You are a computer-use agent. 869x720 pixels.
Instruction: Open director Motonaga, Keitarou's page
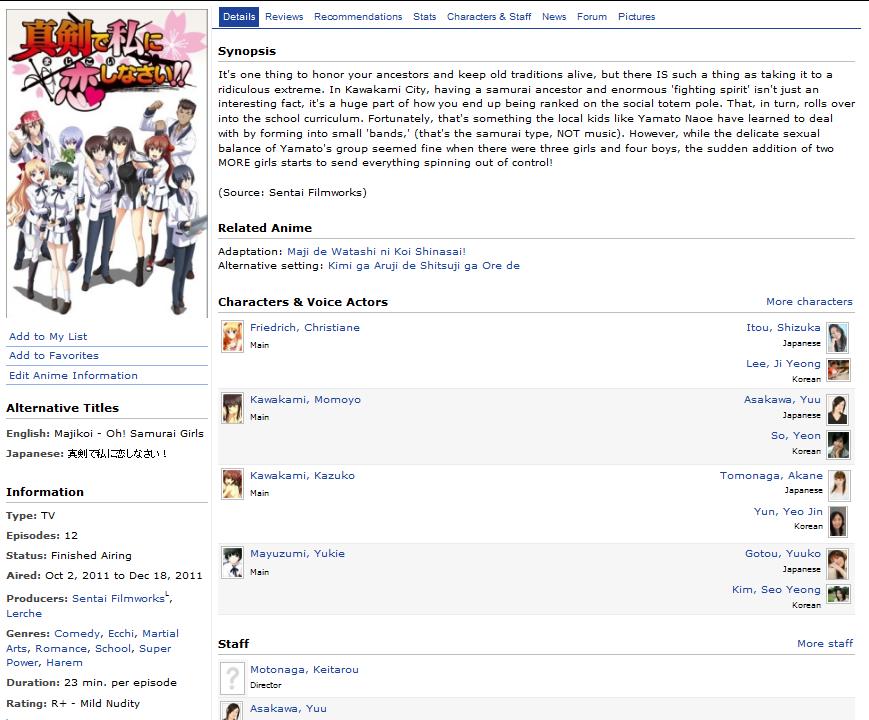(x=304, y=670)
